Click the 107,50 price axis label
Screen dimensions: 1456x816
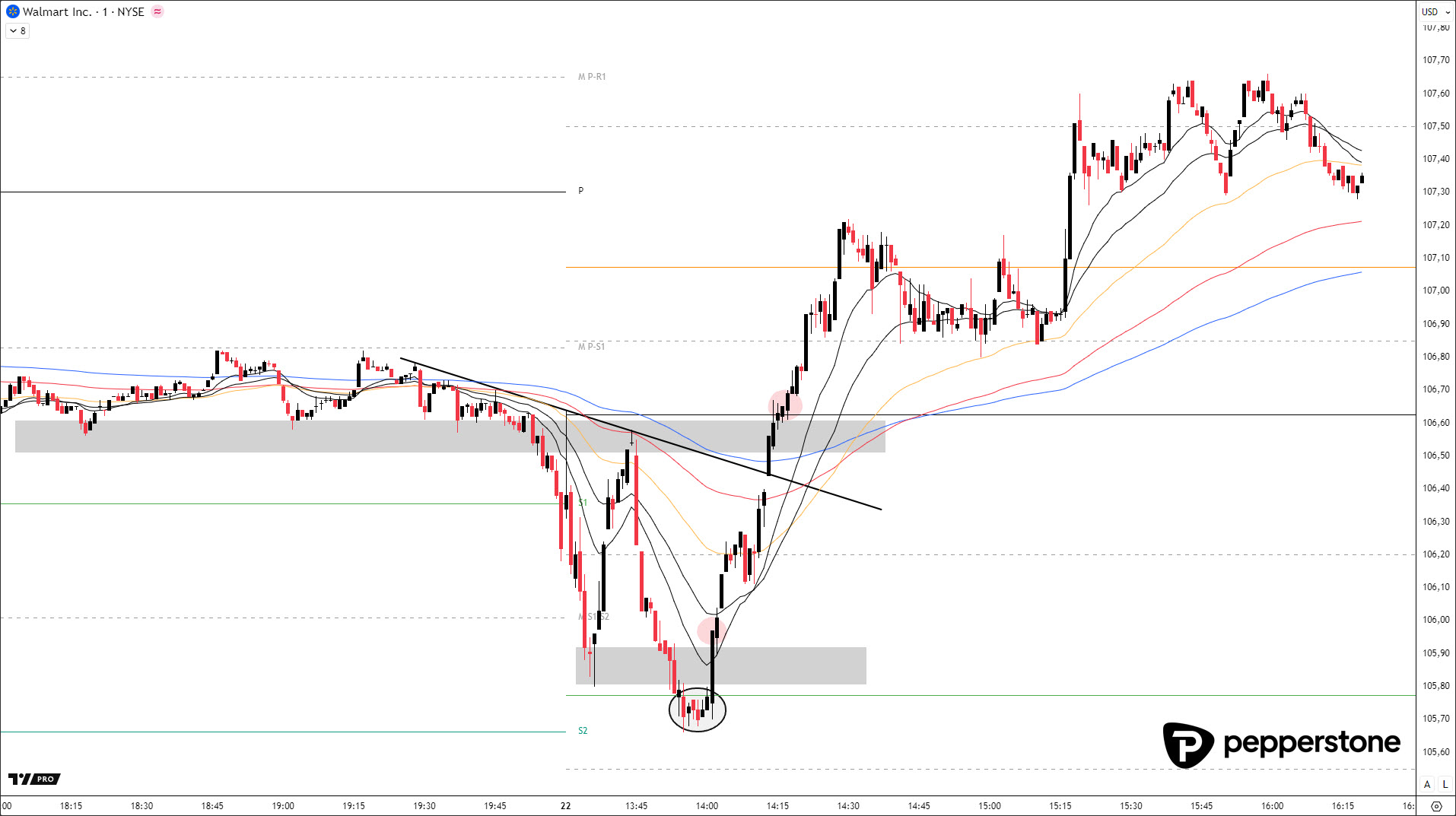1436,126
